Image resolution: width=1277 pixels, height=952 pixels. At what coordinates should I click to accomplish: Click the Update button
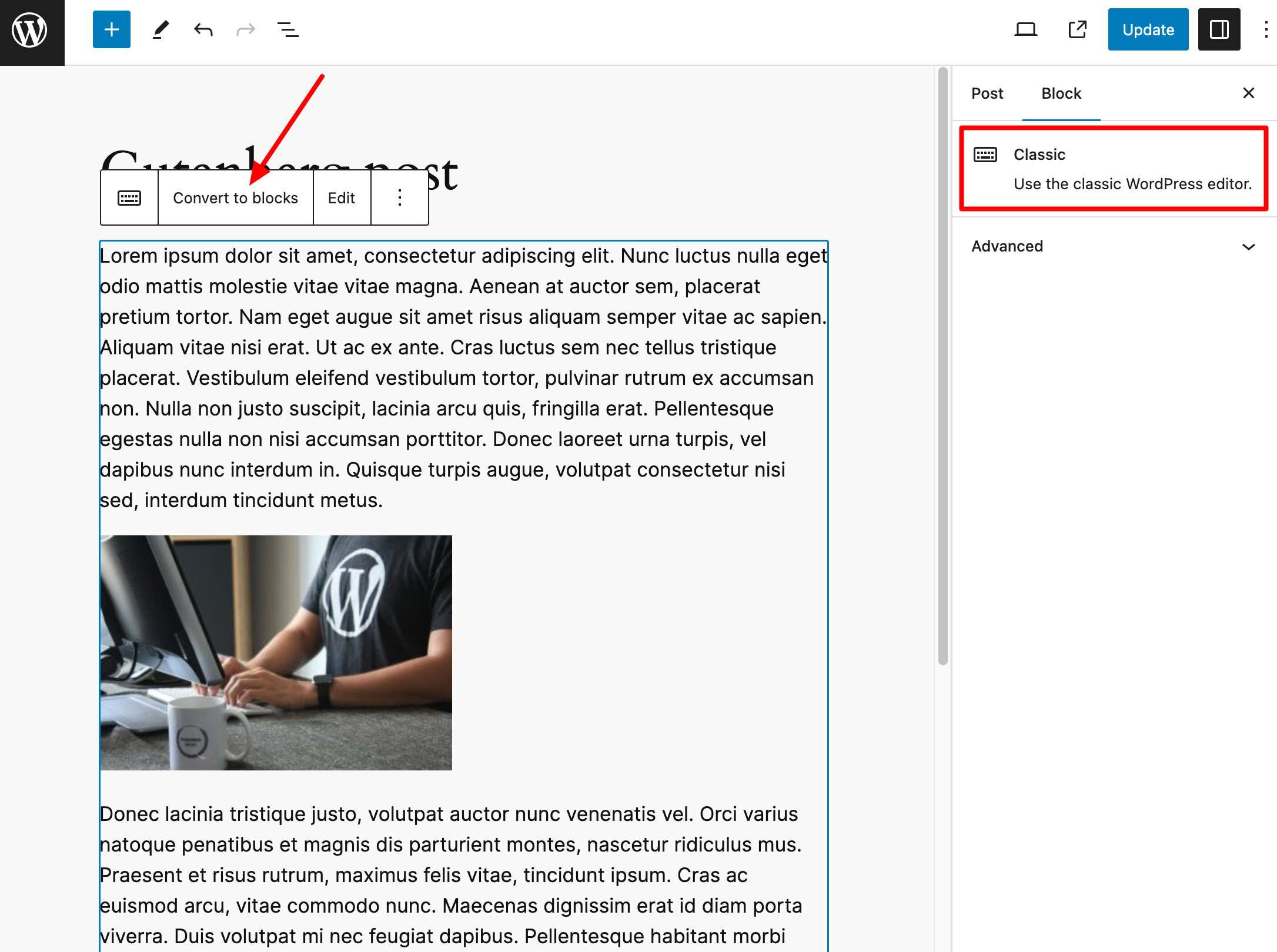point(1148,29)
